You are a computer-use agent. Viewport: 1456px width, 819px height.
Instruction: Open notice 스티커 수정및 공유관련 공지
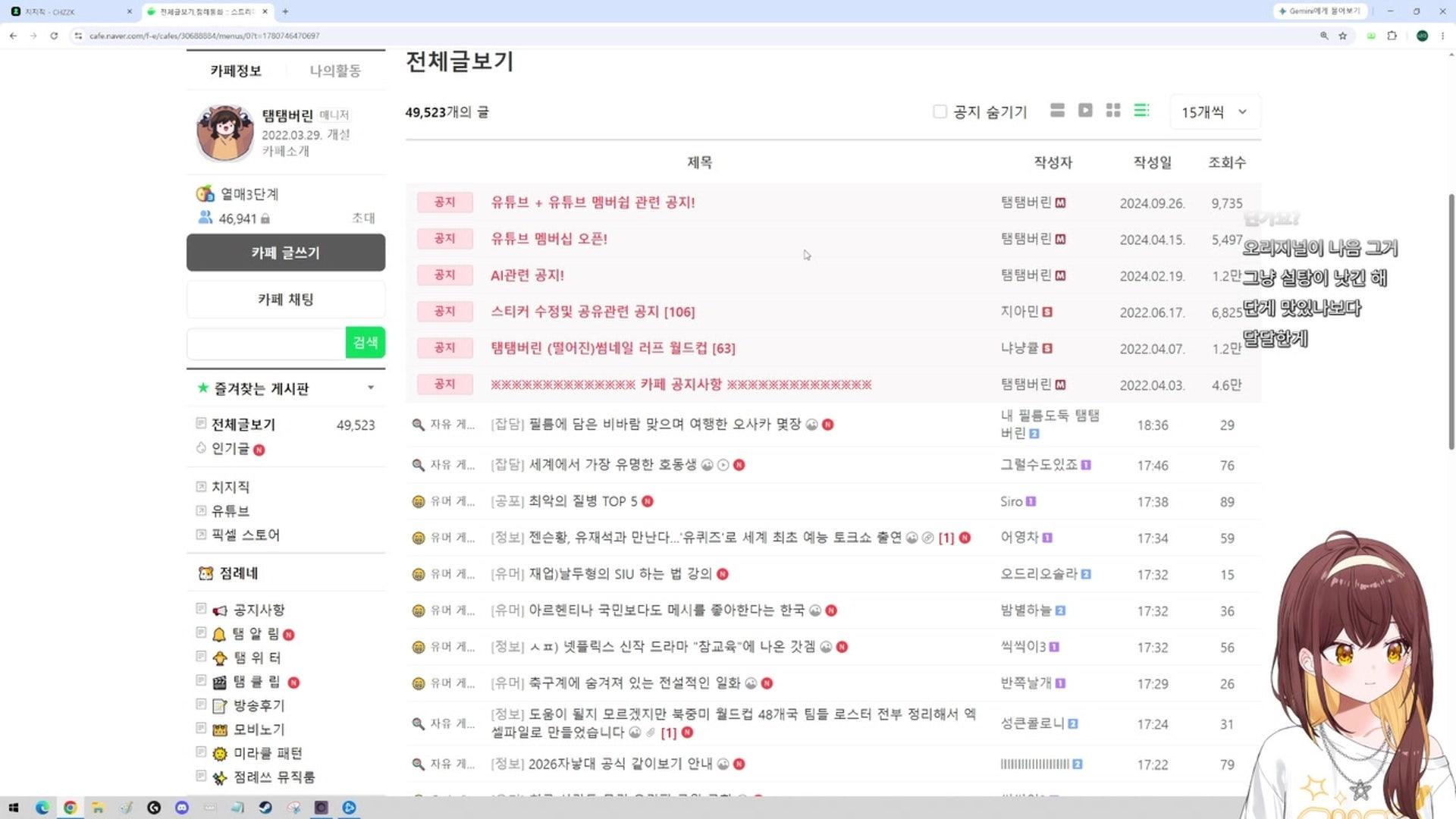pos(576,312)
